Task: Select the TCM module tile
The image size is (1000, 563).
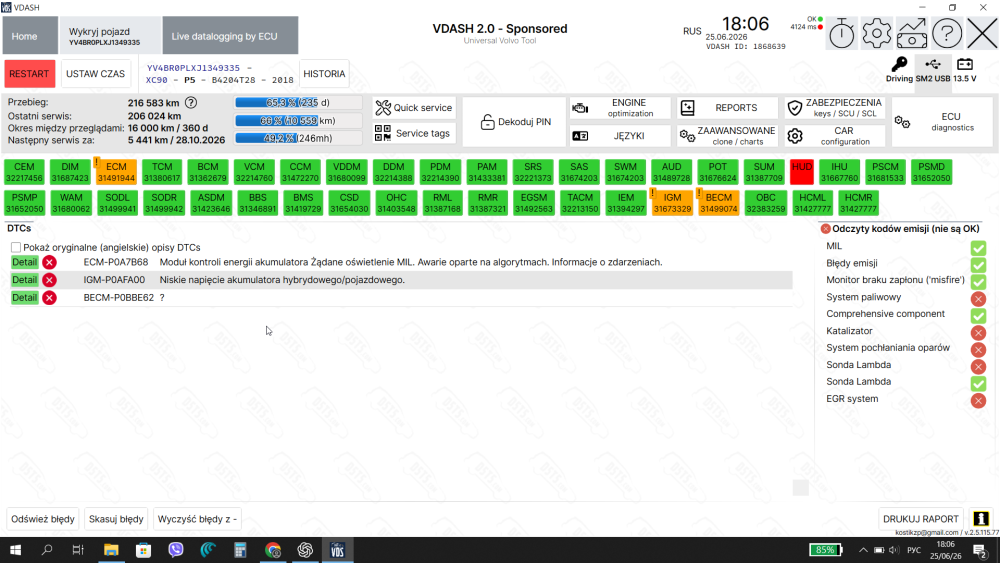Action: click(162, 172)
